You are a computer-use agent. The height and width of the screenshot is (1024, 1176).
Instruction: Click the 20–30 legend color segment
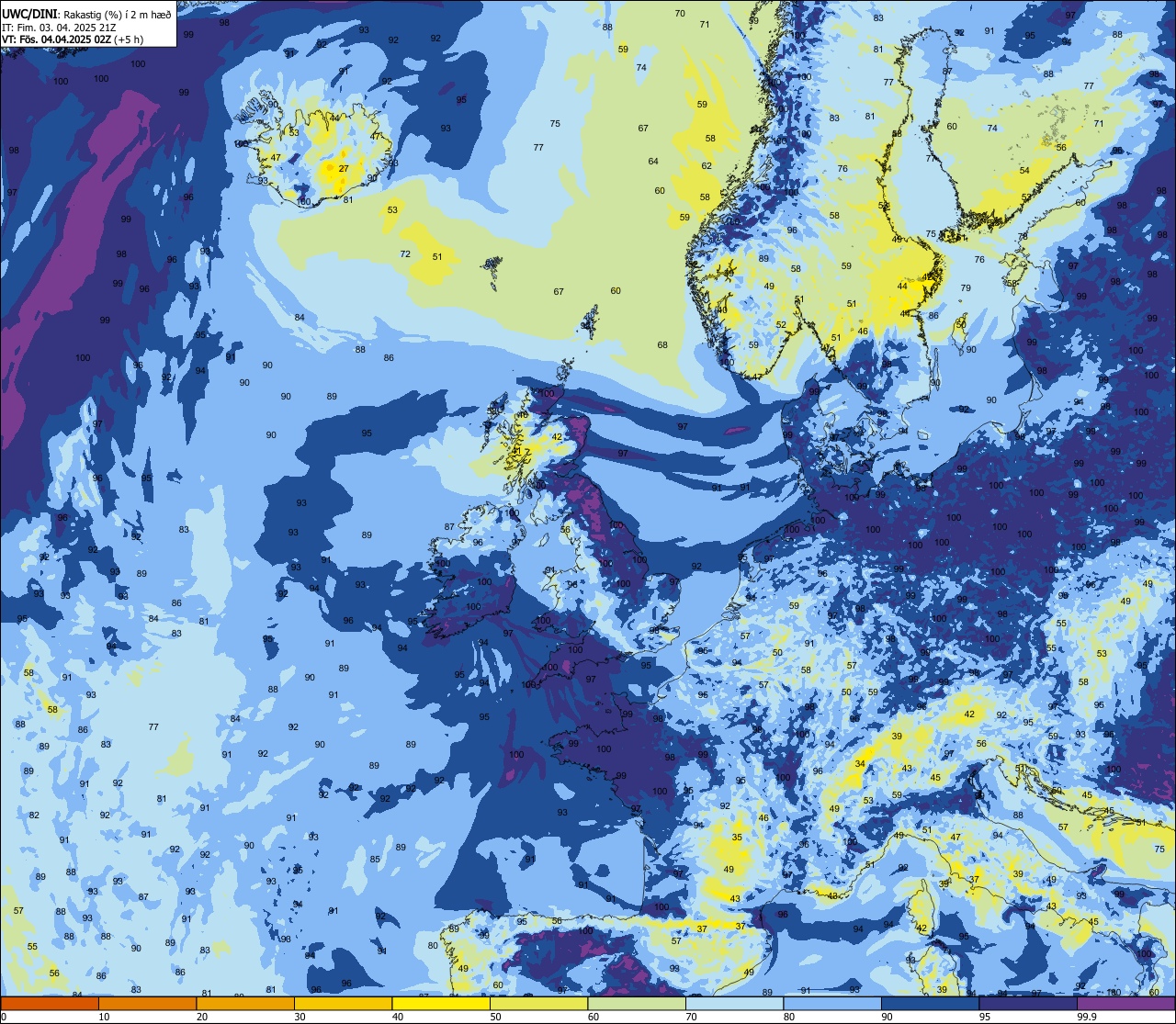[x=245, y=1003]
